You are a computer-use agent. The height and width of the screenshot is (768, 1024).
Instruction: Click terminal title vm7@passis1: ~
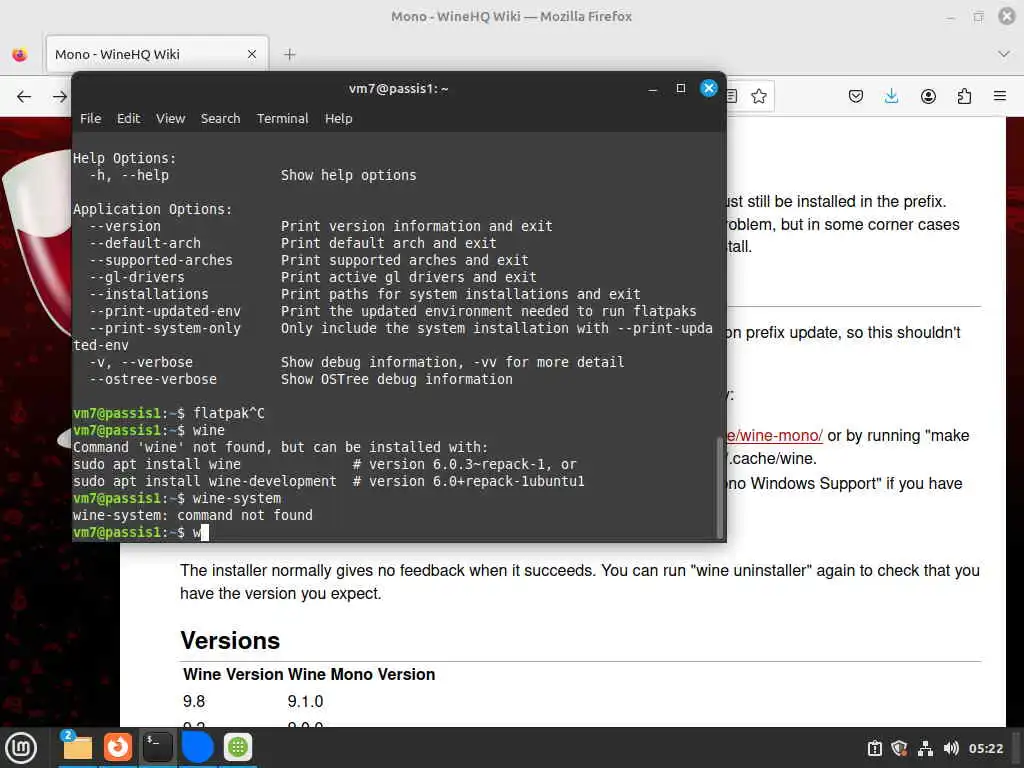[398, 88]
